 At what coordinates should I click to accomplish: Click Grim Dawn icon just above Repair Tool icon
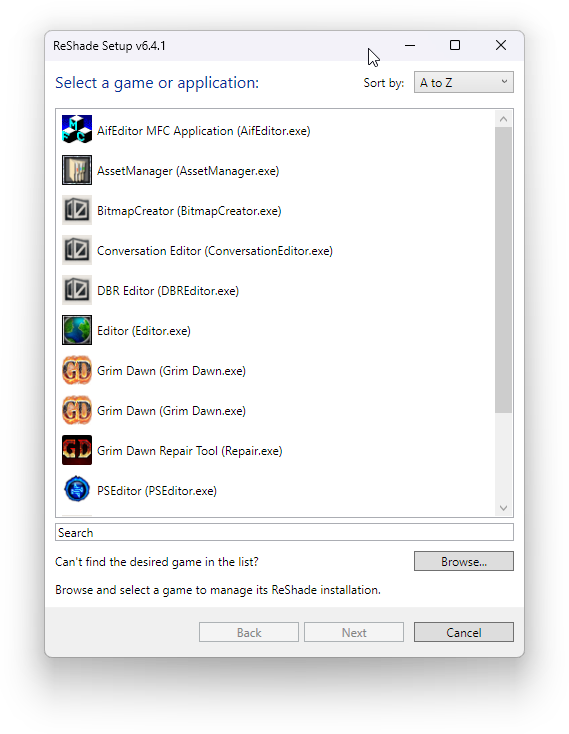tap(77, 410)
